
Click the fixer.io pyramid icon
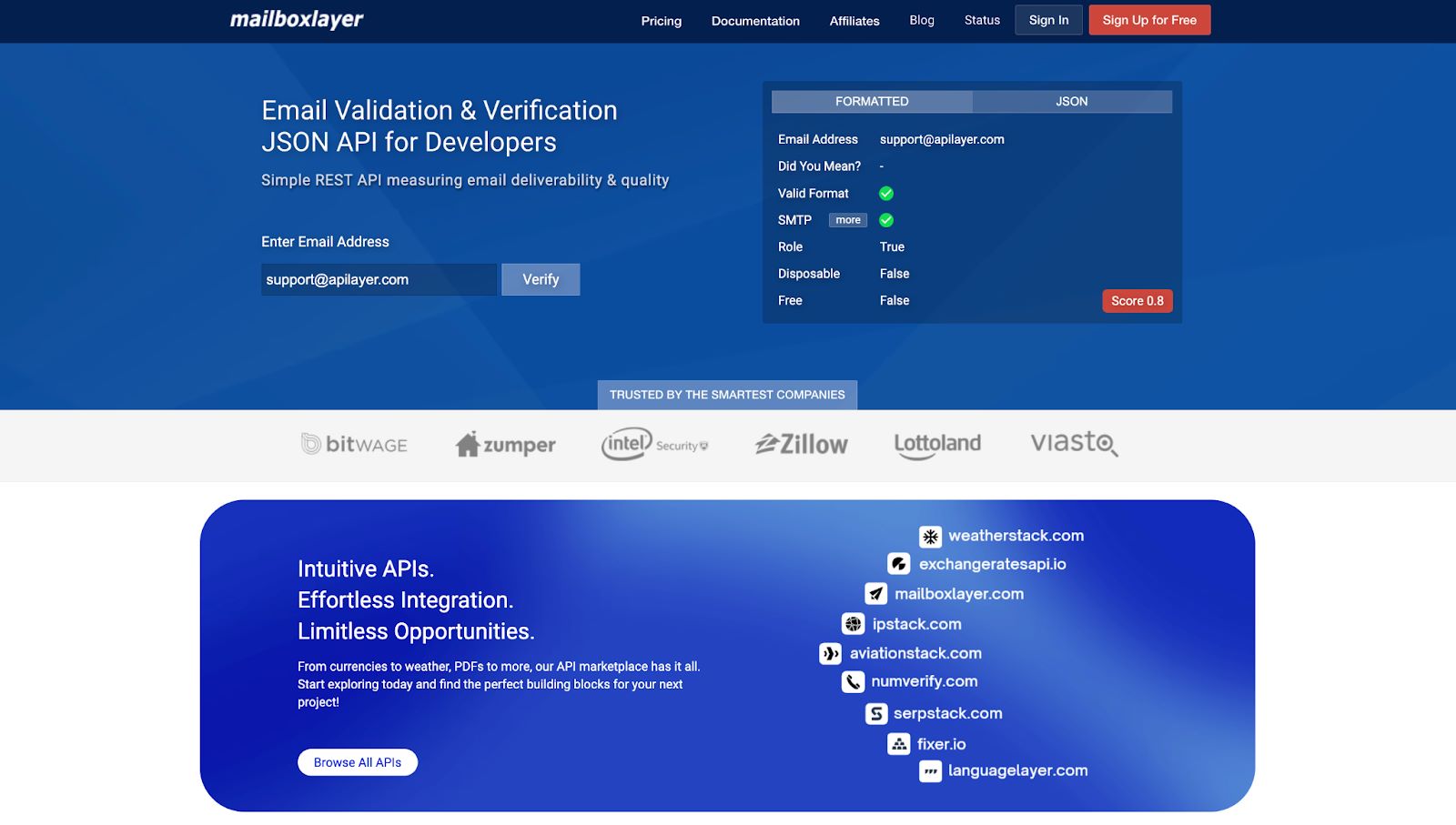pyautogui.click(x=899, y=744)
